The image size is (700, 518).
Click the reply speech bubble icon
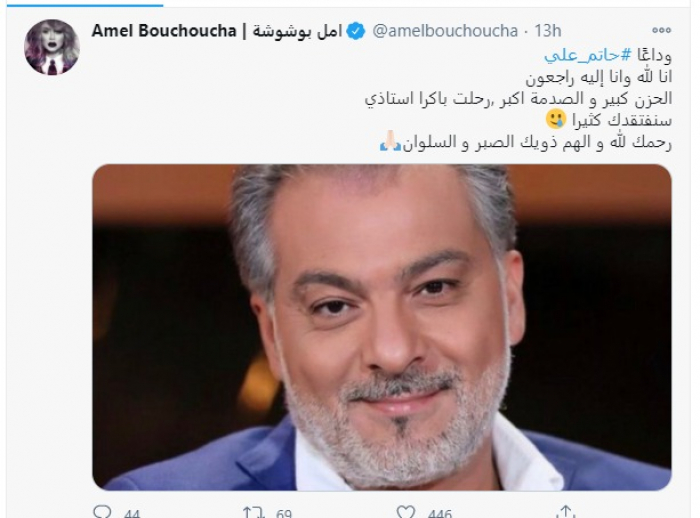[x=102, y=512]
